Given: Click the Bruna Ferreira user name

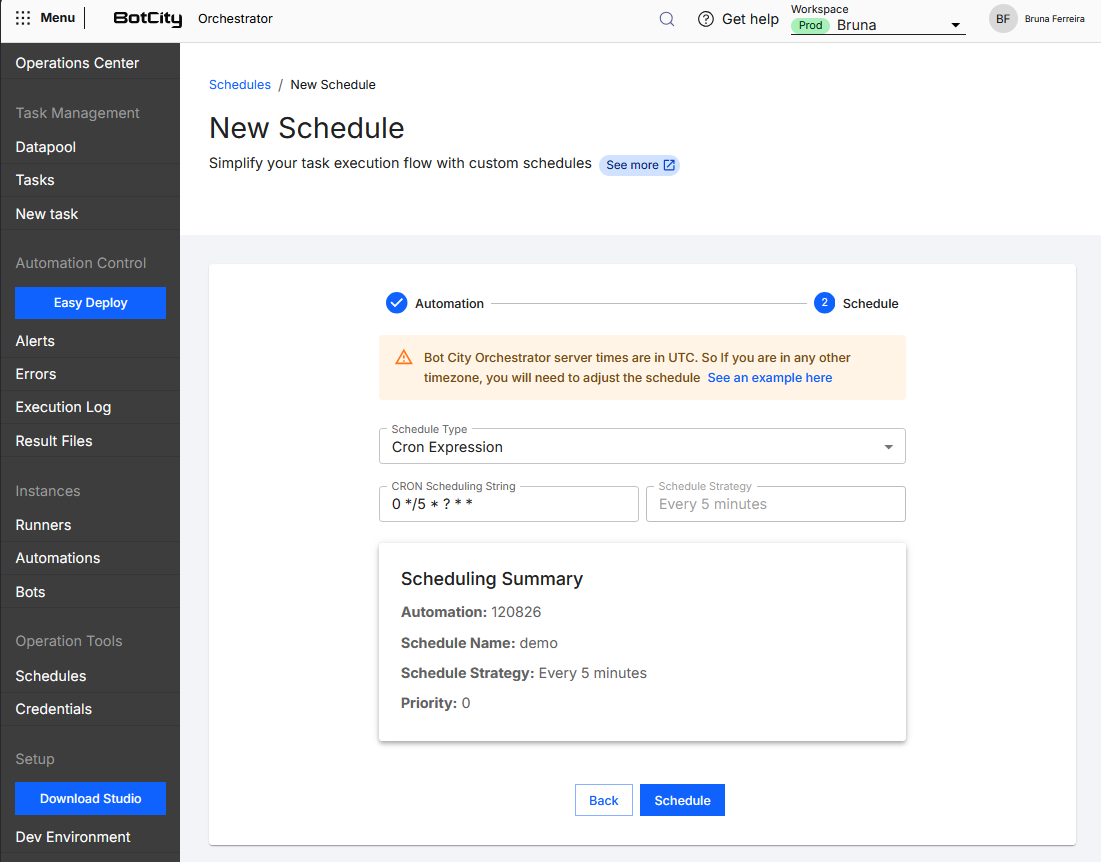Looking at the screenshot, I should tap(1054, 19).
